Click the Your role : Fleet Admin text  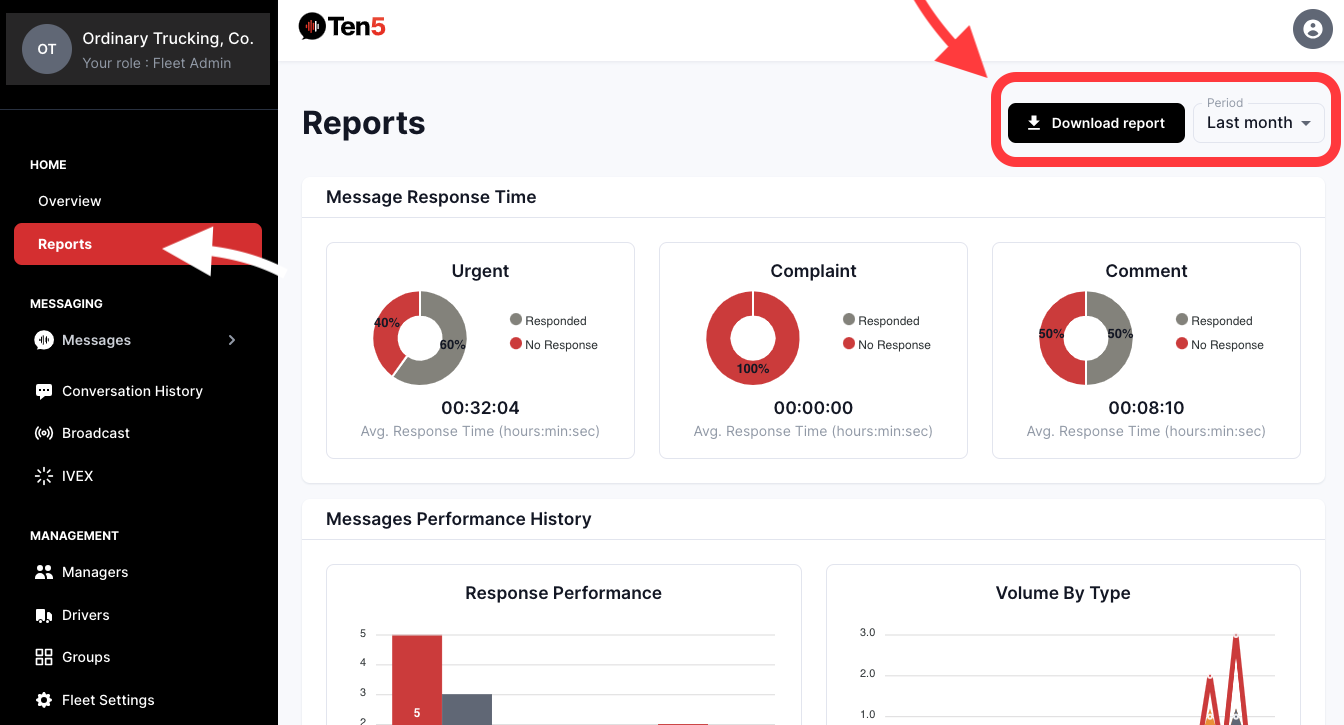click(157, 63)
